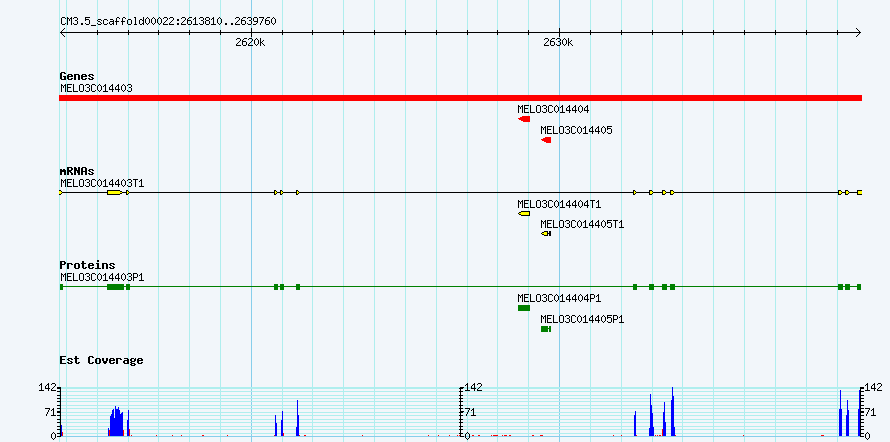This screenshot has height=442, width=890.
Task: Click the MELO3C014403T1 mRNA label
Action: [102, 183]
